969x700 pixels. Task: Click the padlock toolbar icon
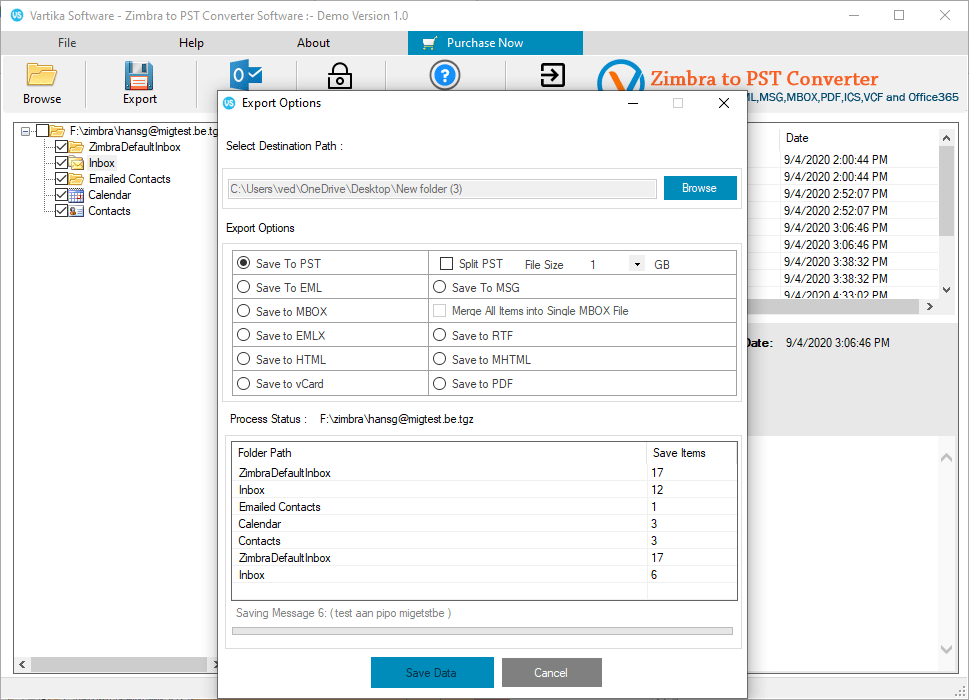click(x=339, y=76)
